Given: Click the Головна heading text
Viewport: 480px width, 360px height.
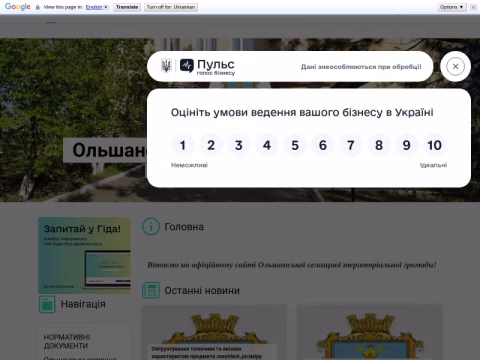Looking at the screenshot, I should (x=184, y=227).
